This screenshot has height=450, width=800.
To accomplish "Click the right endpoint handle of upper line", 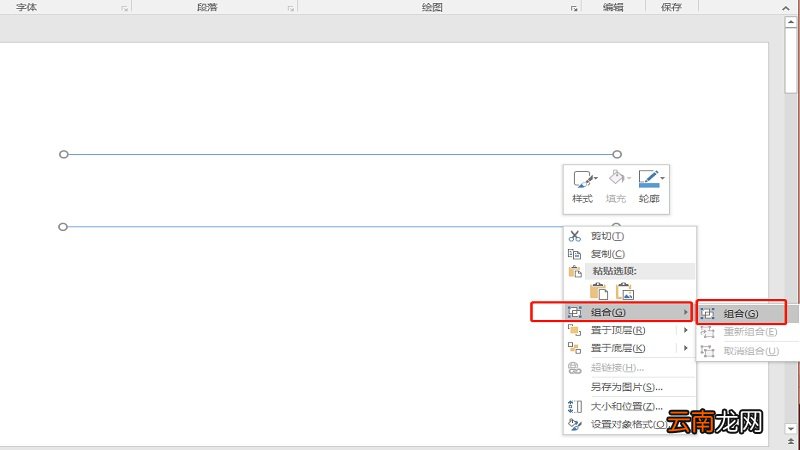I will coord(617,154).
